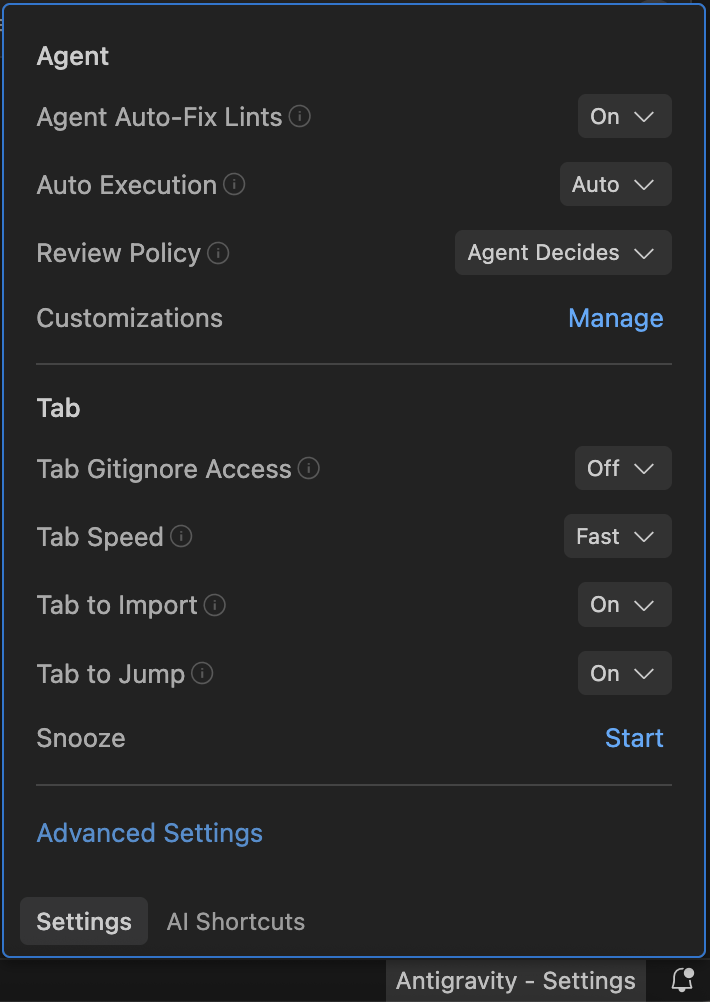Click Manage link for Customizations
710x1002 pixels.
click(615, 318)
